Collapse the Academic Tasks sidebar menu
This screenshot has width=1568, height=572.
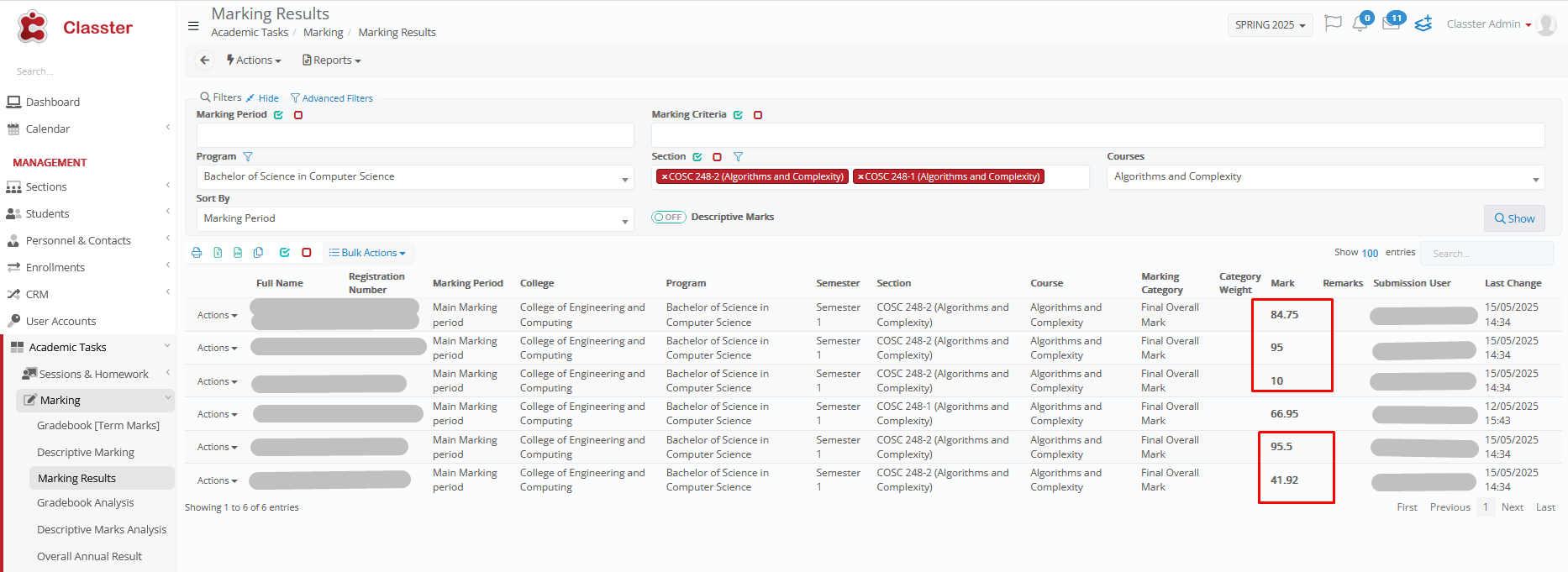(87, 348)
